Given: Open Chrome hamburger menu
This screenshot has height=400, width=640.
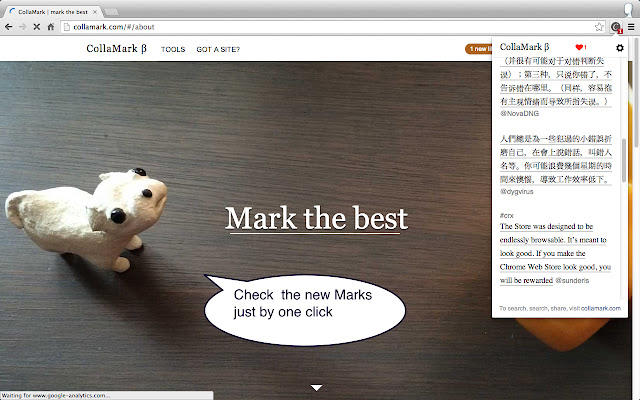Looking at the screenshot, I should tap(631, 27).
